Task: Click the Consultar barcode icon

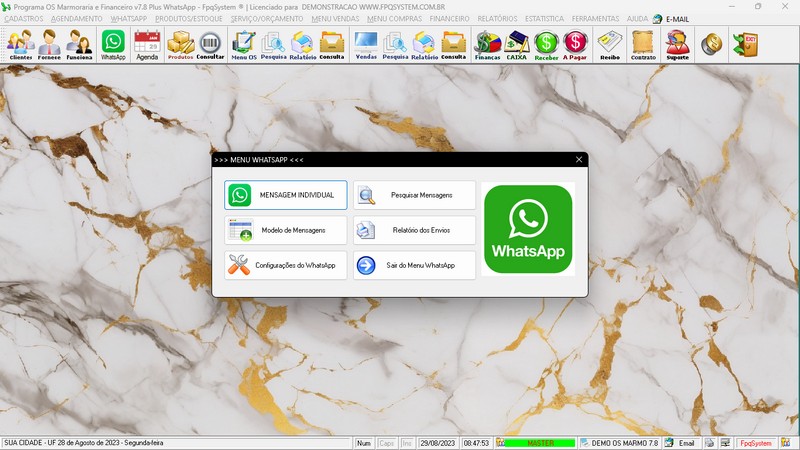Action: pyautogui.click(x=210, y=44)
